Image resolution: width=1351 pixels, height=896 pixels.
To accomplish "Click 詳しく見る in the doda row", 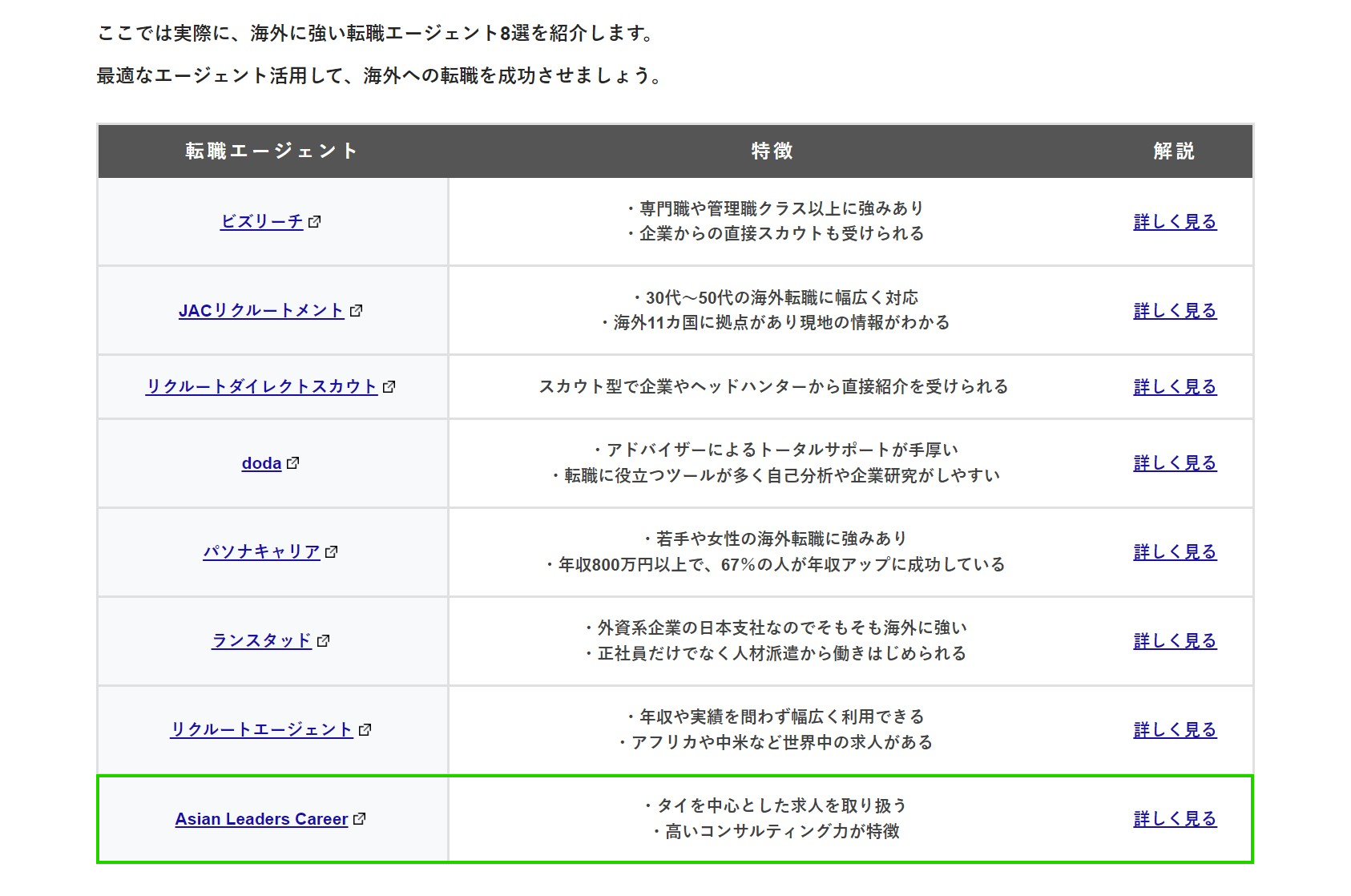I will point(1175,462).
